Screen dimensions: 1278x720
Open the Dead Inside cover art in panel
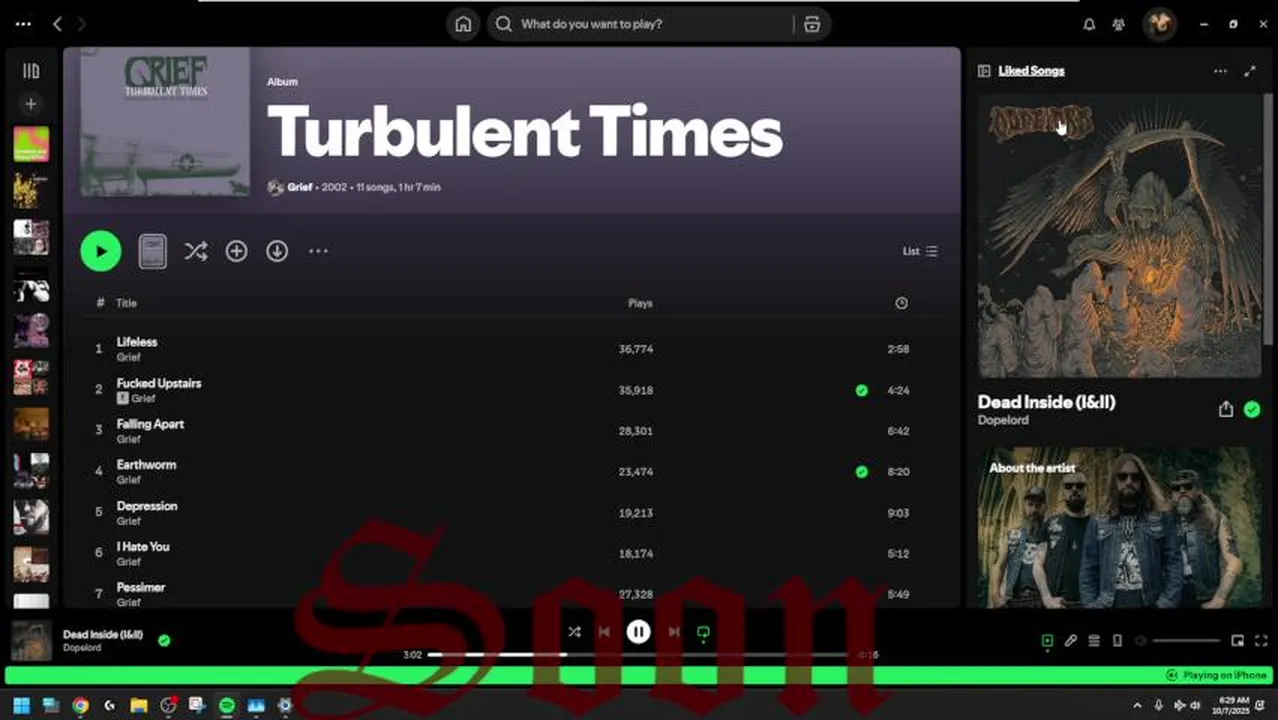[1119, 236]
